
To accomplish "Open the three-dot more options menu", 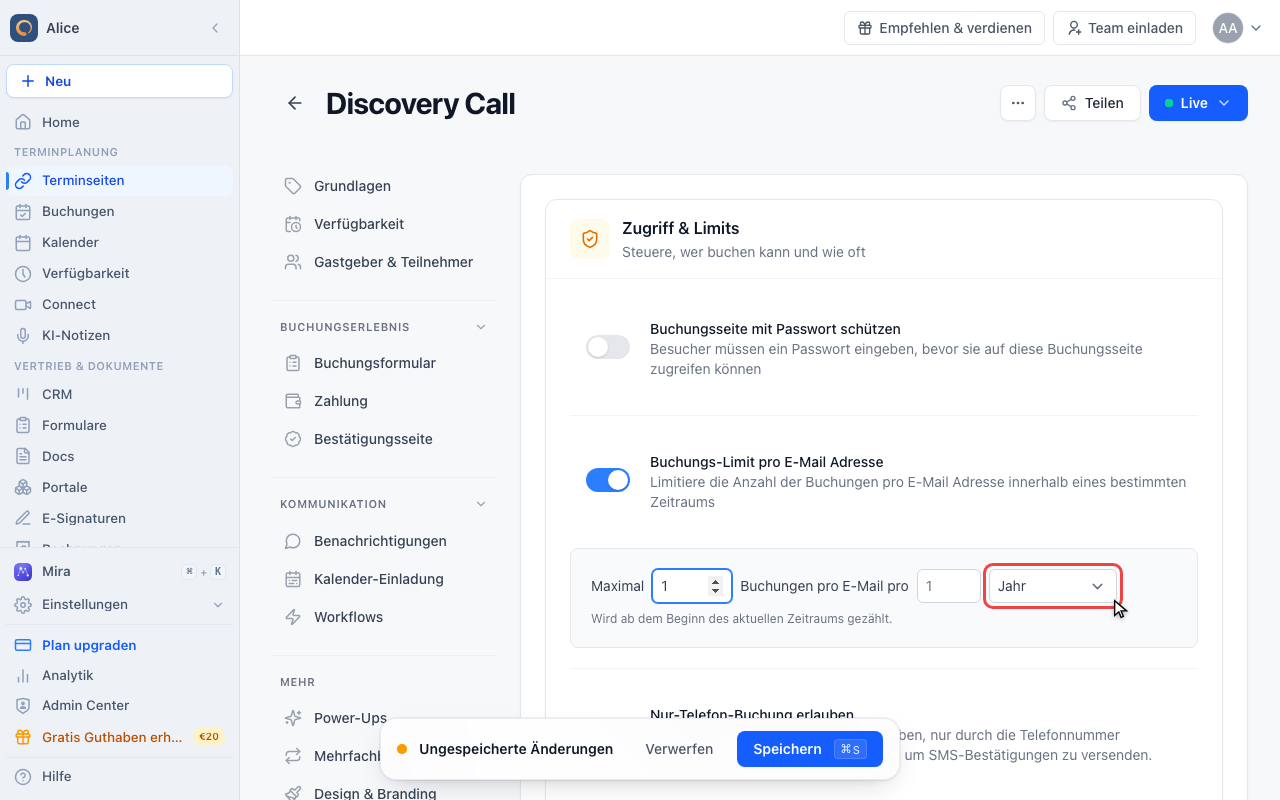I will tap(1017, 103).
